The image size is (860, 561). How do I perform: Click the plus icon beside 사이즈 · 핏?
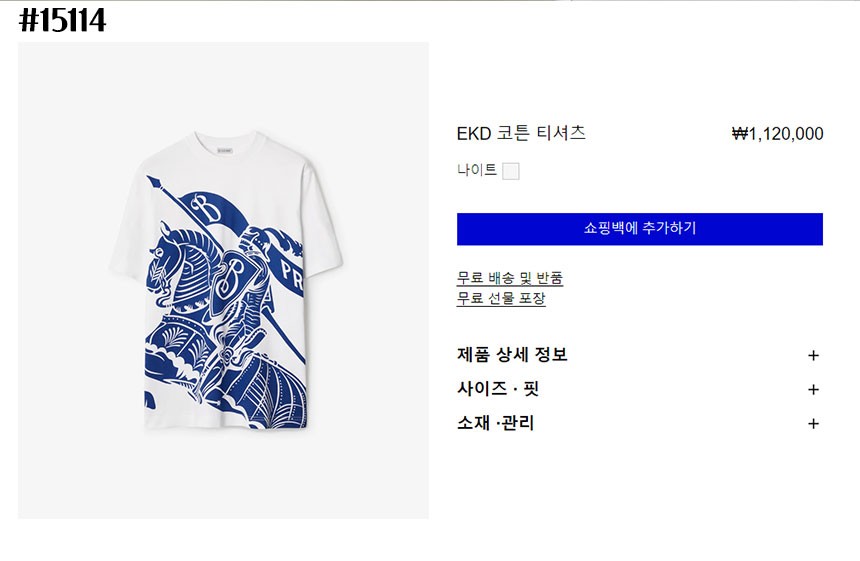pos(813,390)
